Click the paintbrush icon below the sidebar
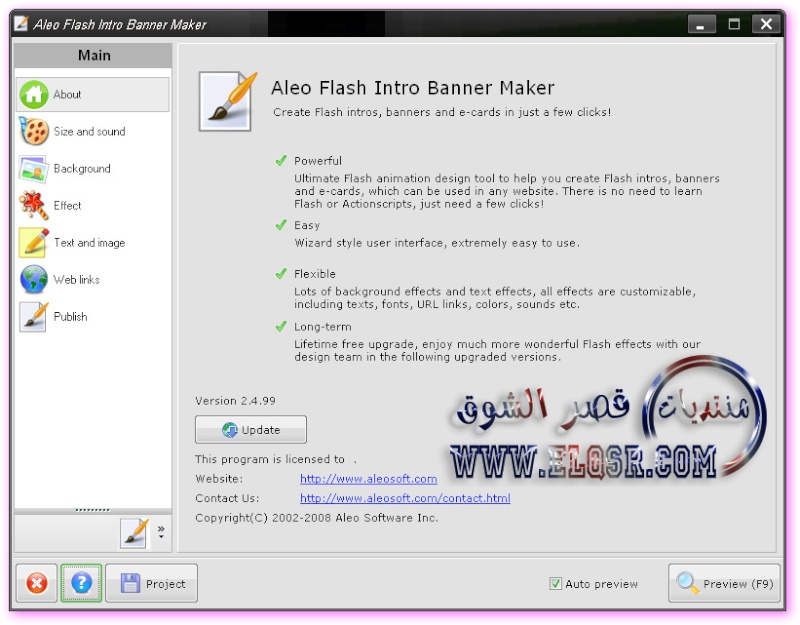The width and height of the screenshot is (800, 625). pos(135,533)
